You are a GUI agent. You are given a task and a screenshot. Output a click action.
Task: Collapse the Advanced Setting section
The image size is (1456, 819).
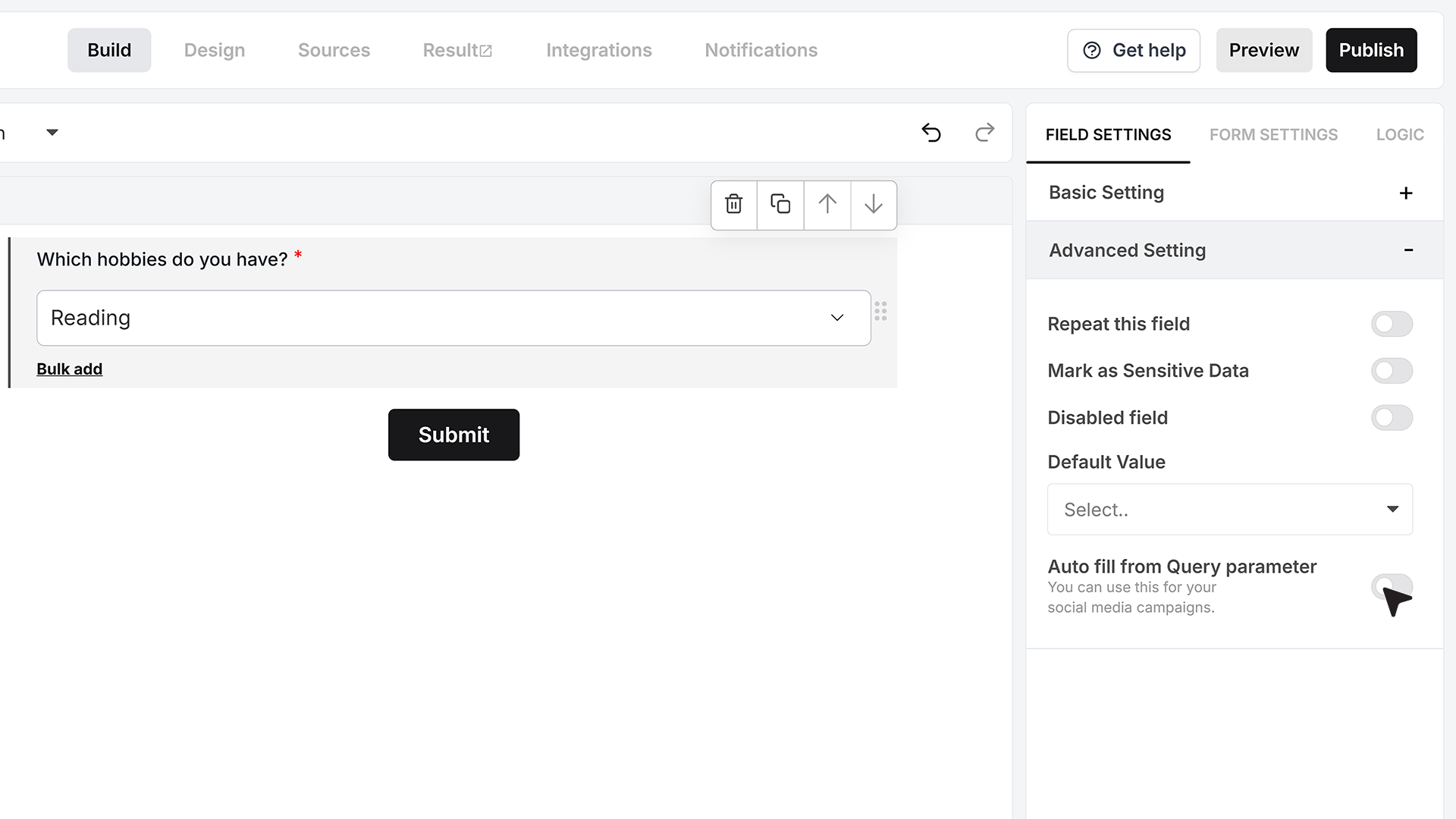(x=1234, y=250)
